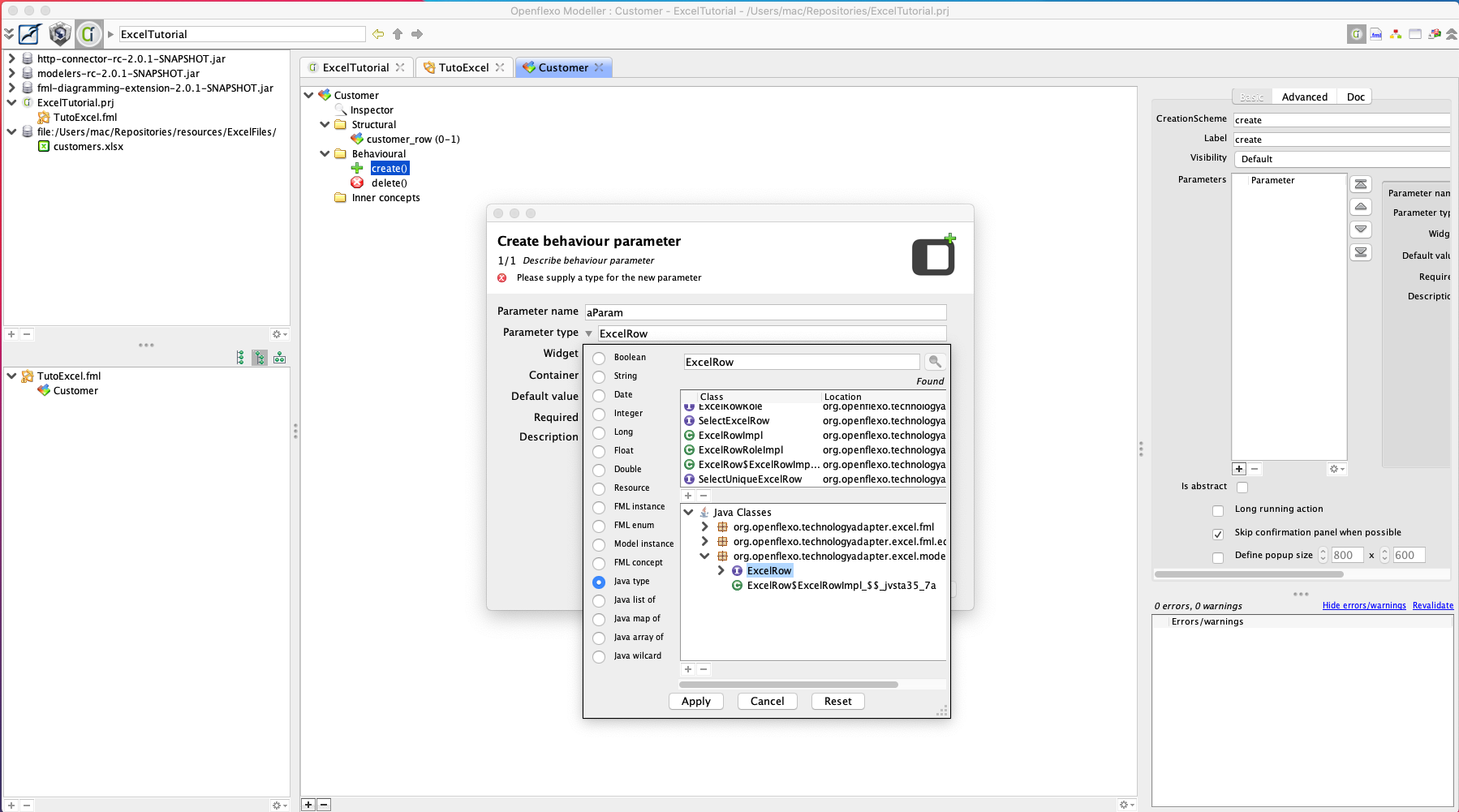Click Hide errors/warnings link
The height and width of the screenshot is (812, 1459).
coord(1364,605)
